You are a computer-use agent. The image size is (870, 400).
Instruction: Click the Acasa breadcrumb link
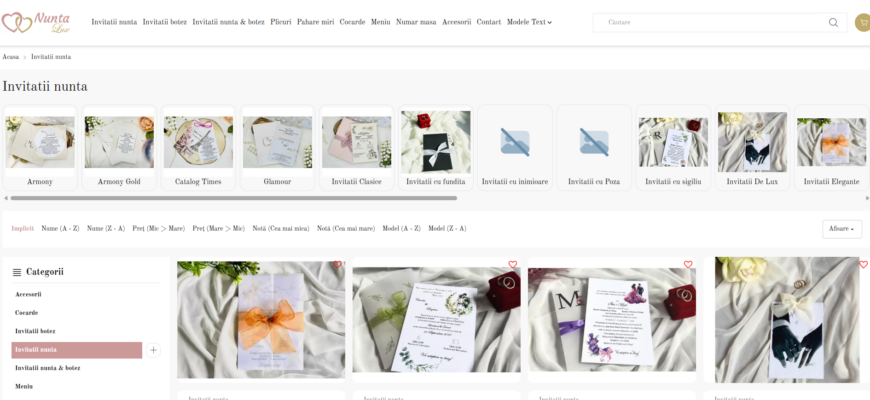(x=11, y=57)
